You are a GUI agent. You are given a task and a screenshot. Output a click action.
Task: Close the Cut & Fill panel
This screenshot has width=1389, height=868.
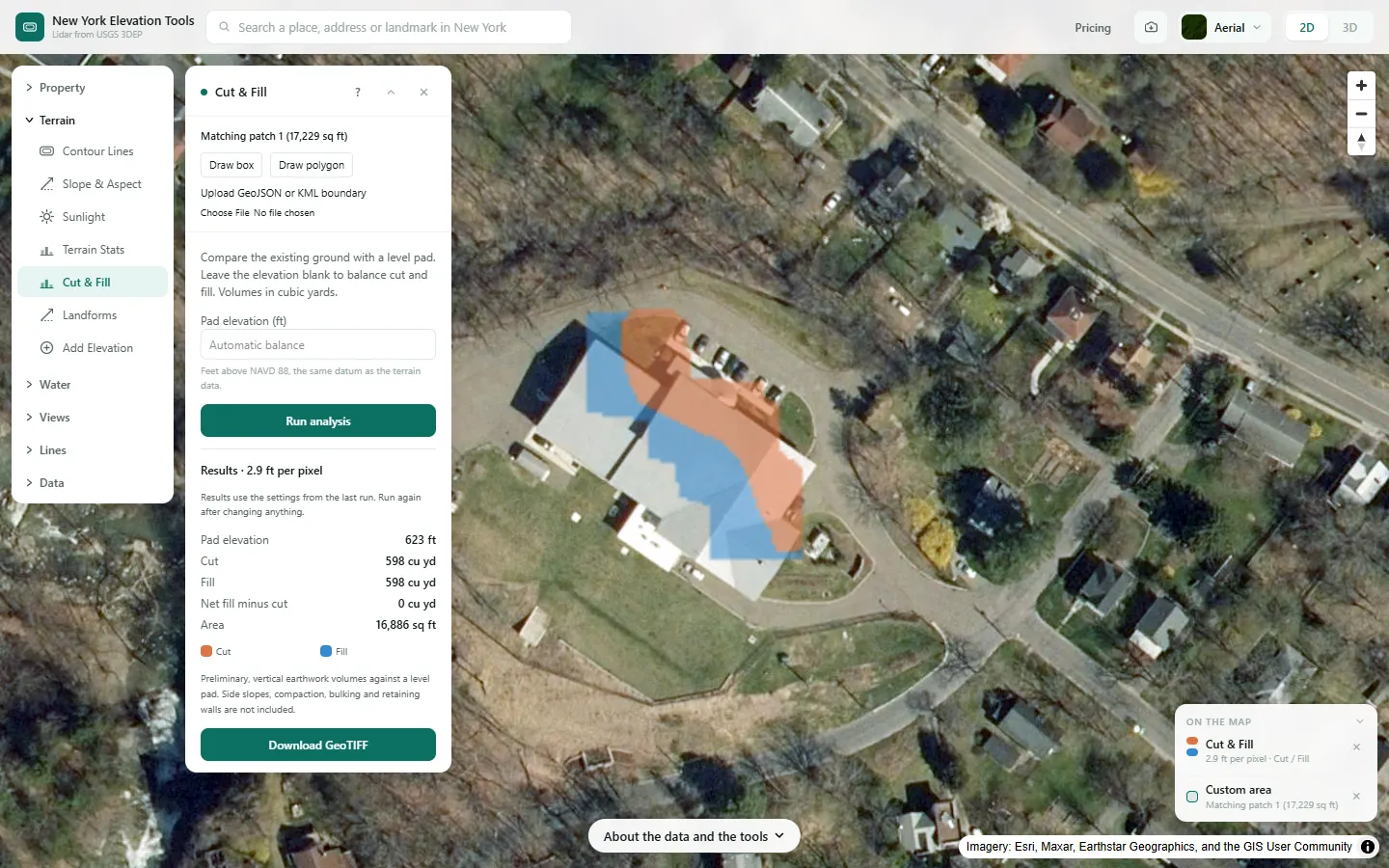(x=423, y=93)
